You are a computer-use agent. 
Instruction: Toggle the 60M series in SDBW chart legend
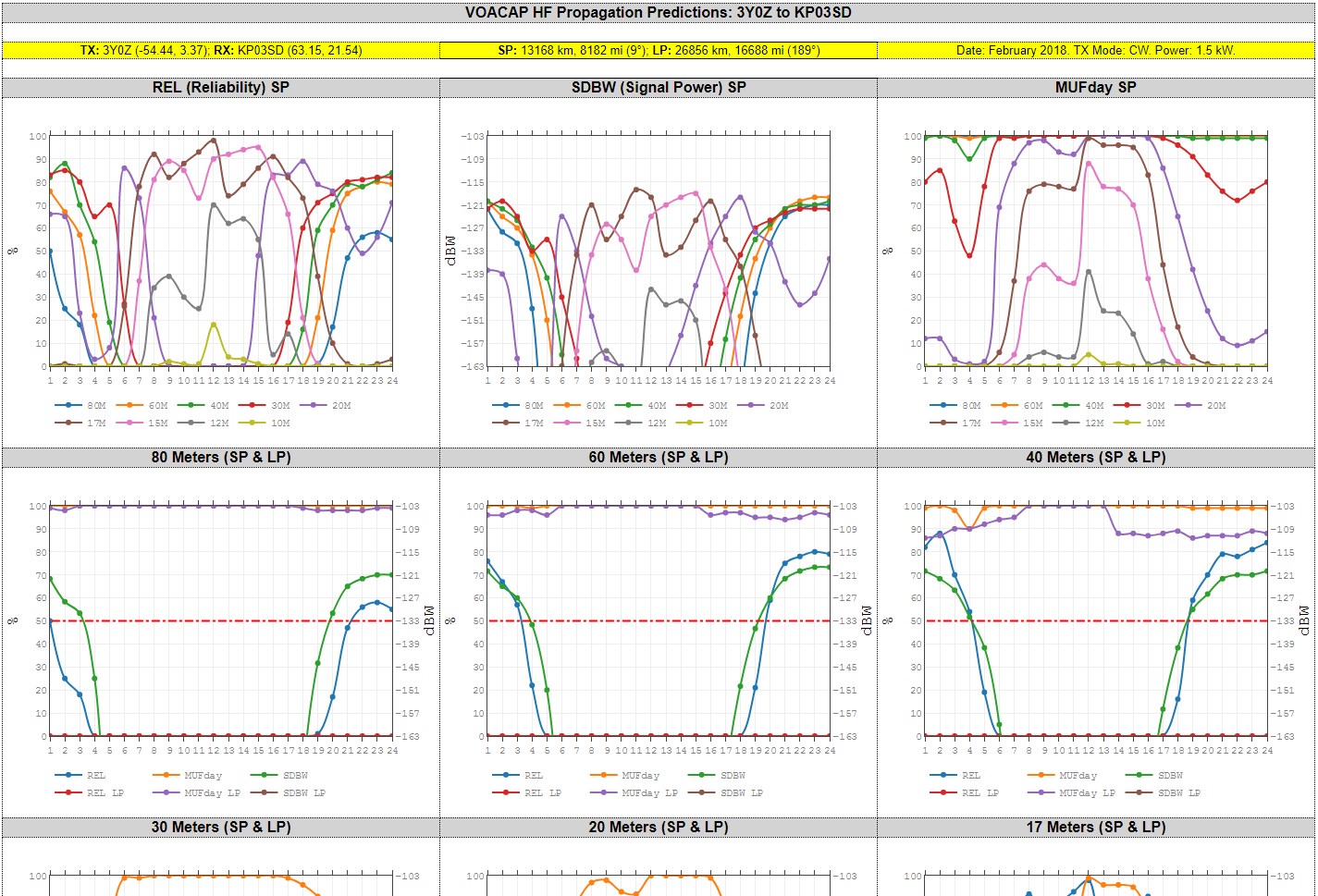coord(567,405)
